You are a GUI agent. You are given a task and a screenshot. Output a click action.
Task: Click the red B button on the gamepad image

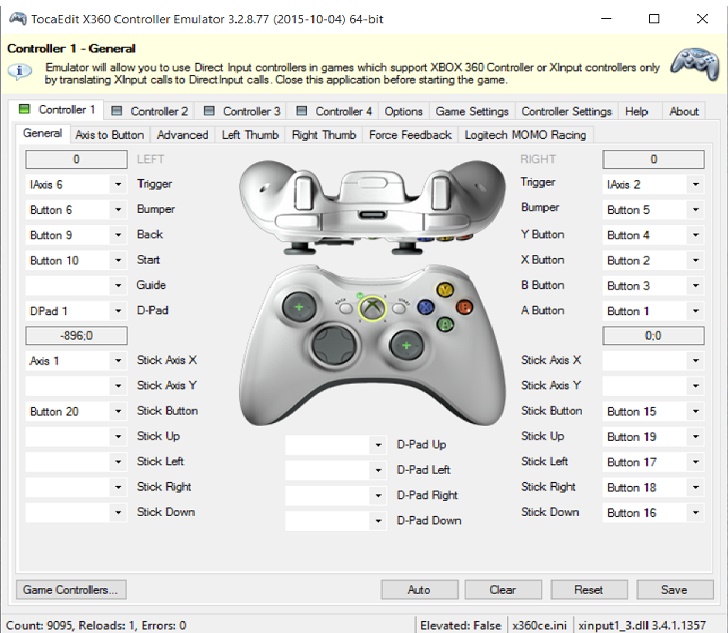[x=464, y=307]
